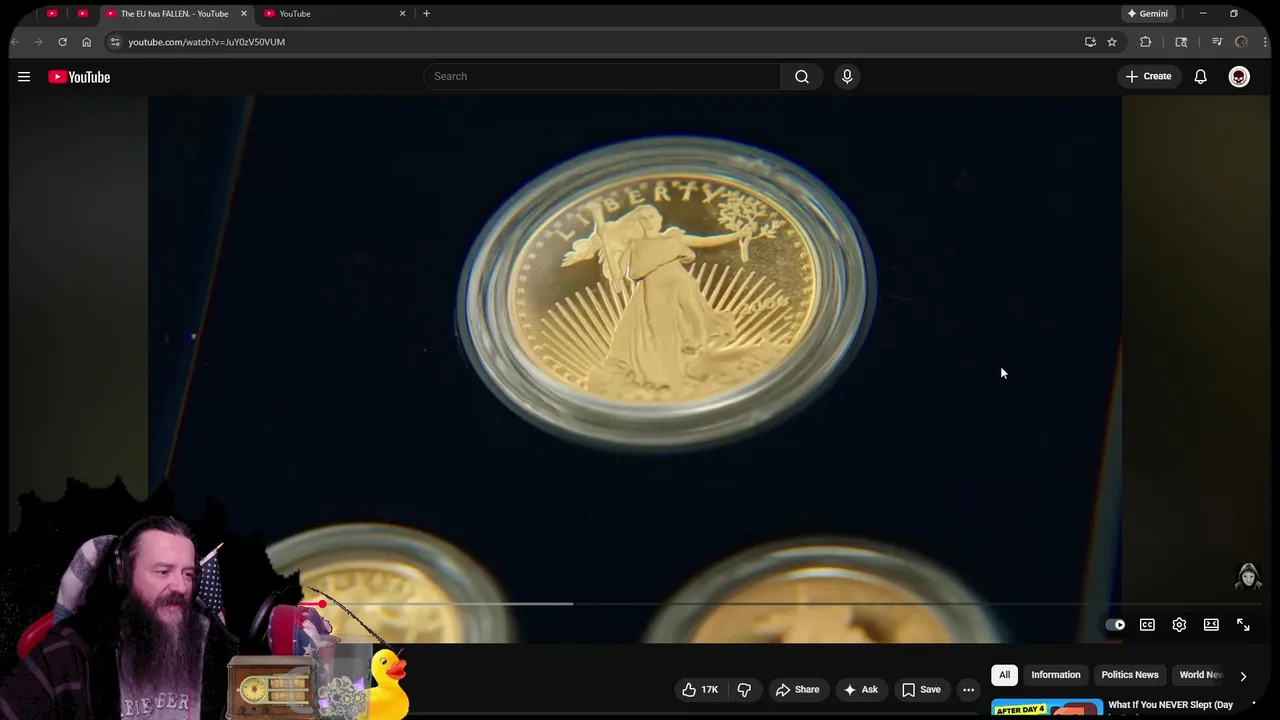Viewport: 1280px width, 720px height.
Task: Navigate back in the browser
Action: coord(15,42)
